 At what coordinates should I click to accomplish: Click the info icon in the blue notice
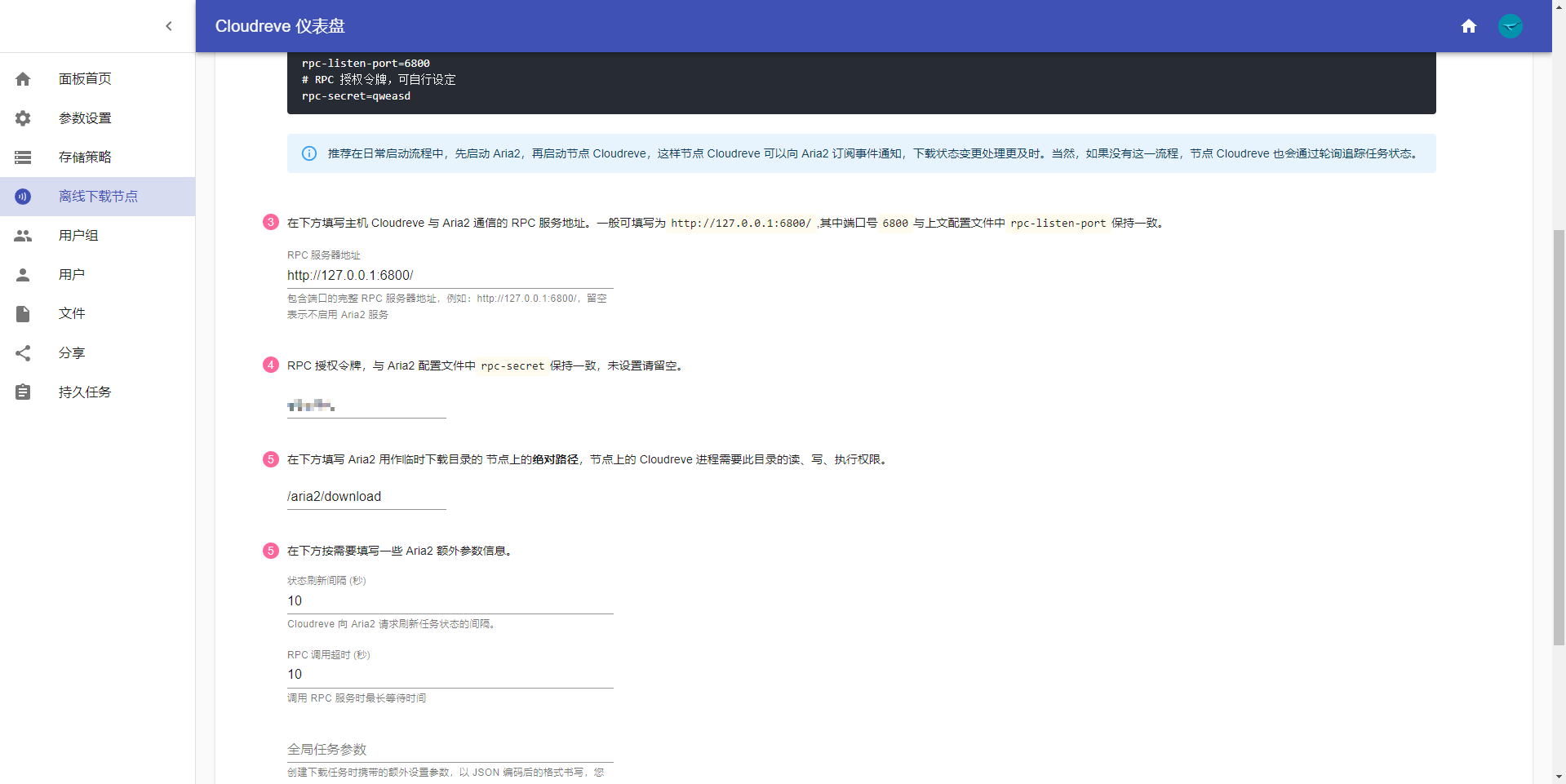click(x=309, y=153)
